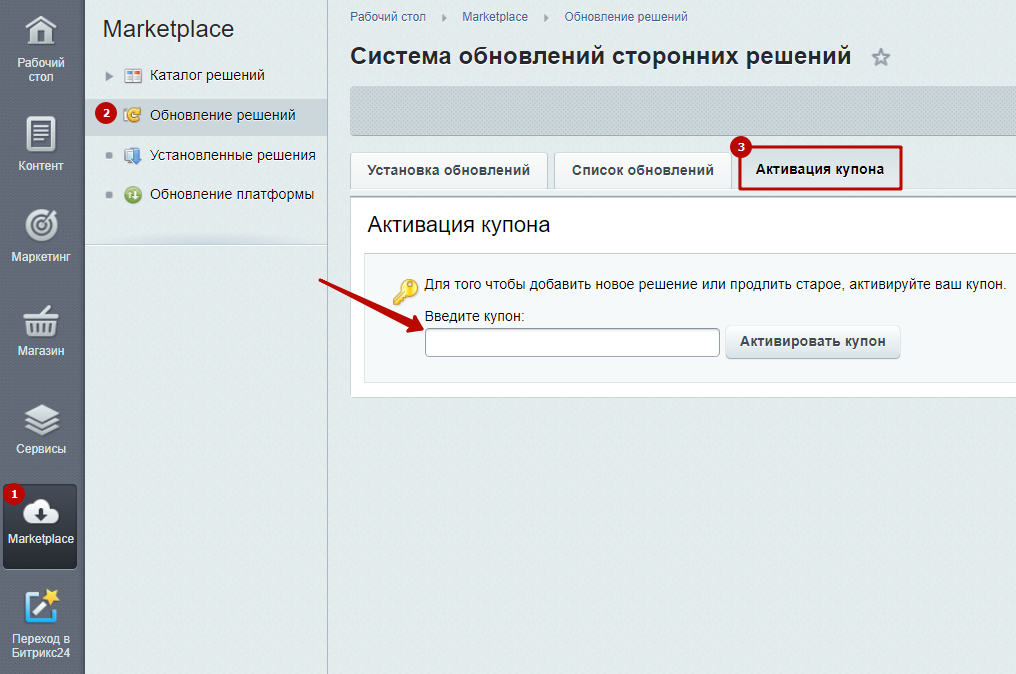Viewport: 1016px width, 674px height.
Task: Open the Marketplace breadcrumb link
Action: click(x=495, y=17)
